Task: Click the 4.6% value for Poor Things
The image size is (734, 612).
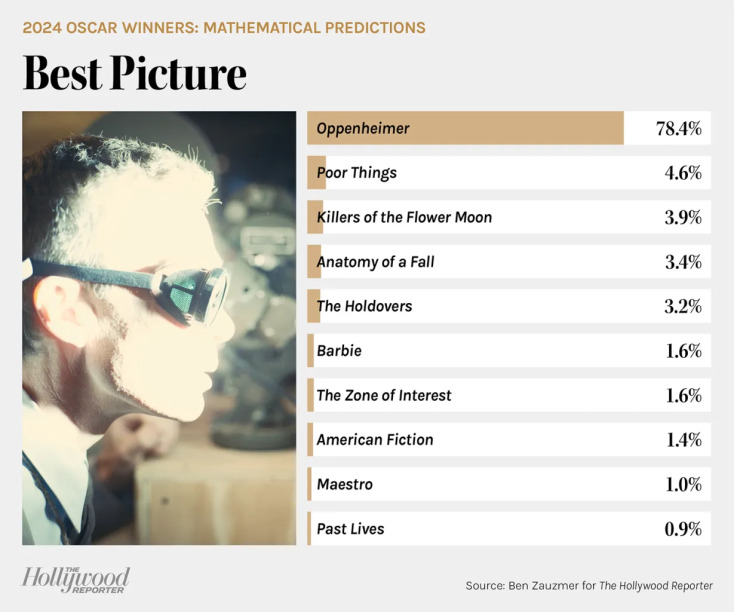Action: pos(683,173)
